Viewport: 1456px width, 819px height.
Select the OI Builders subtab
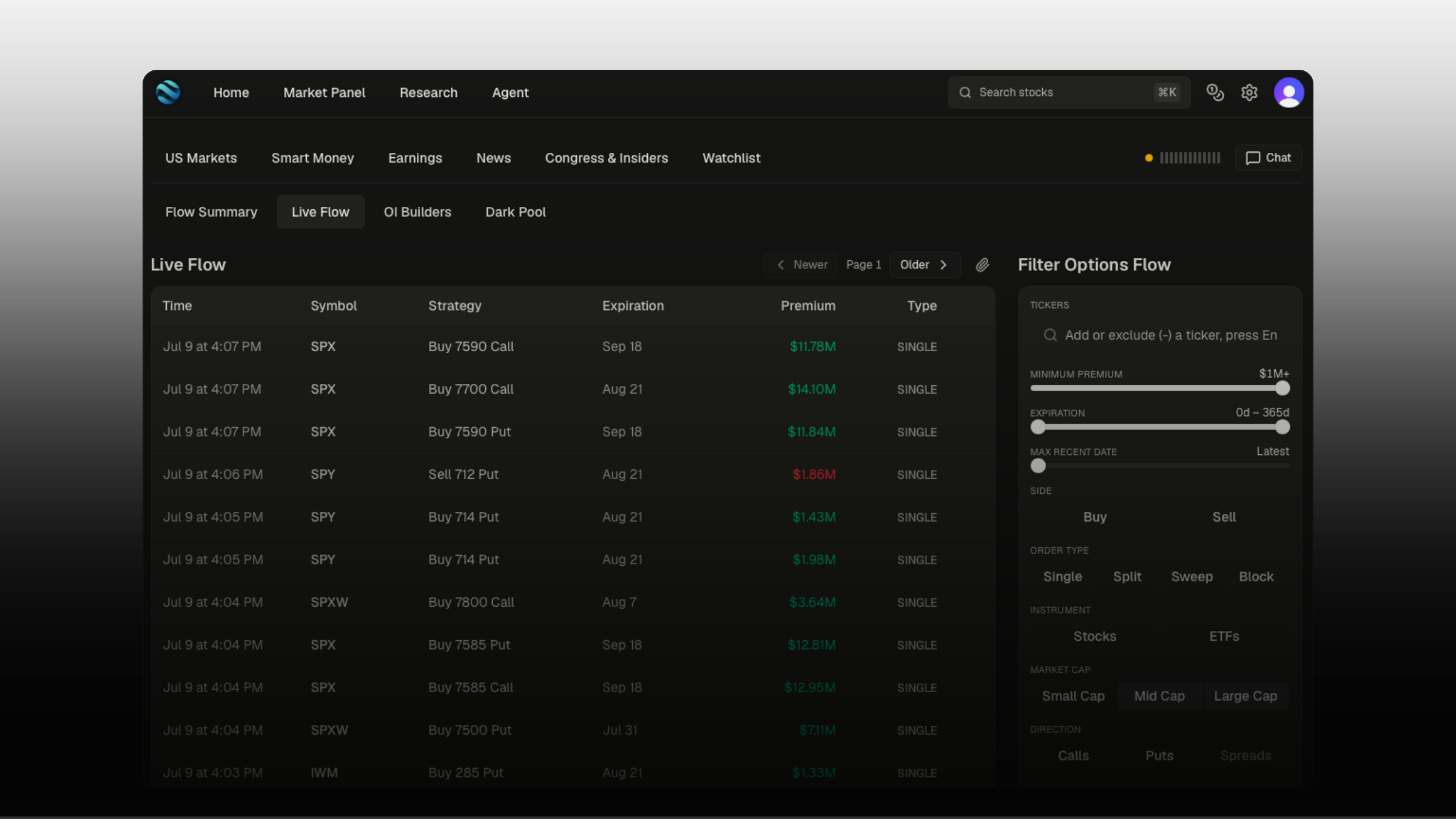coord(417,212)
